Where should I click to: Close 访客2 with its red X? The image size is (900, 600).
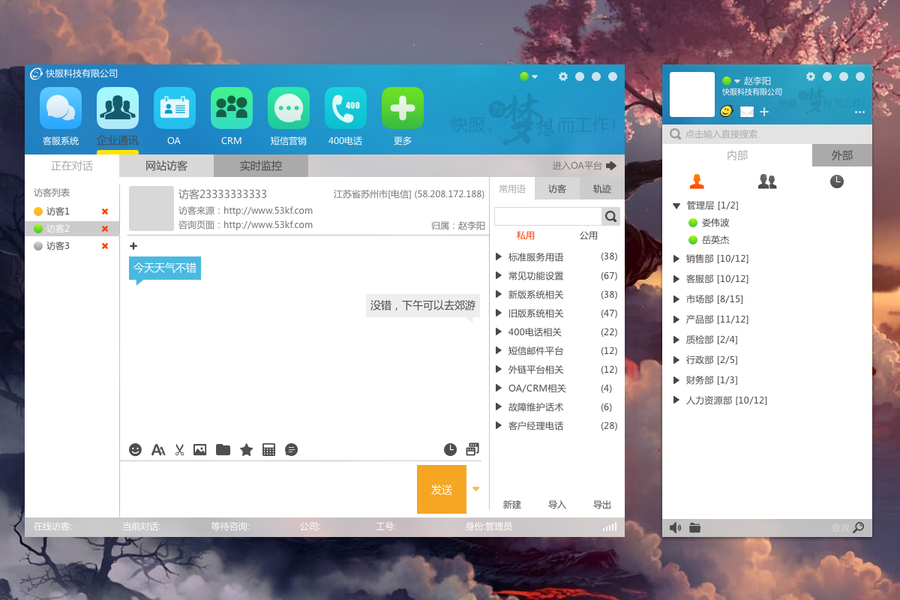tap(105, 229)
